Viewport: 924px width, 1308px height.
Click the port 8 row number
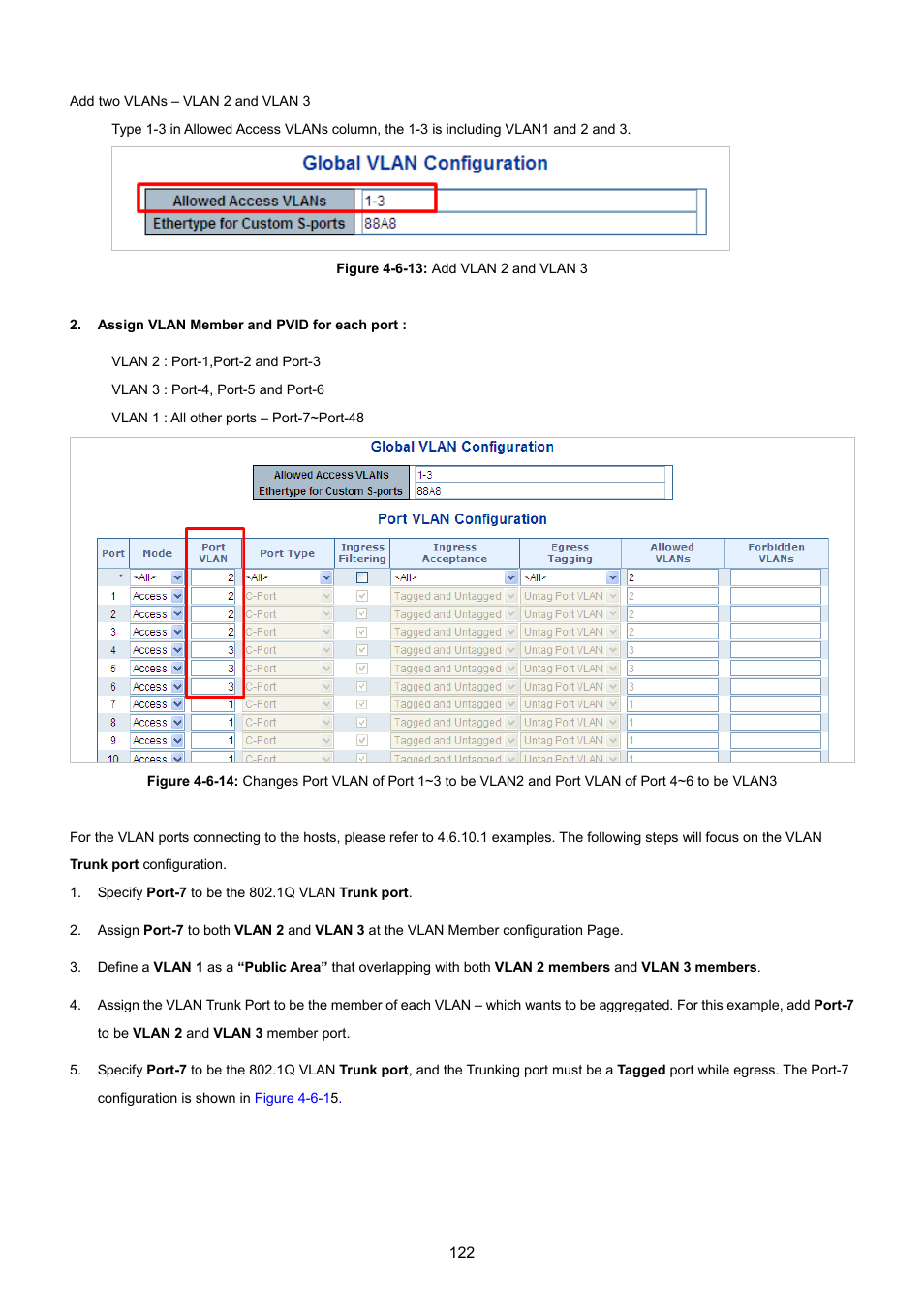pos(113,723)
